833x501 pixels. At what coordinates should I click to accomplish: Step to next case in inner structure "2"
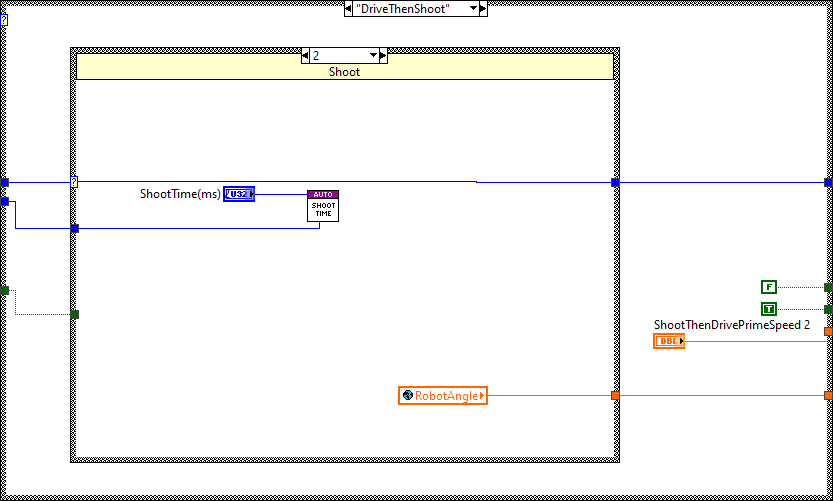(x=383, y=56)
